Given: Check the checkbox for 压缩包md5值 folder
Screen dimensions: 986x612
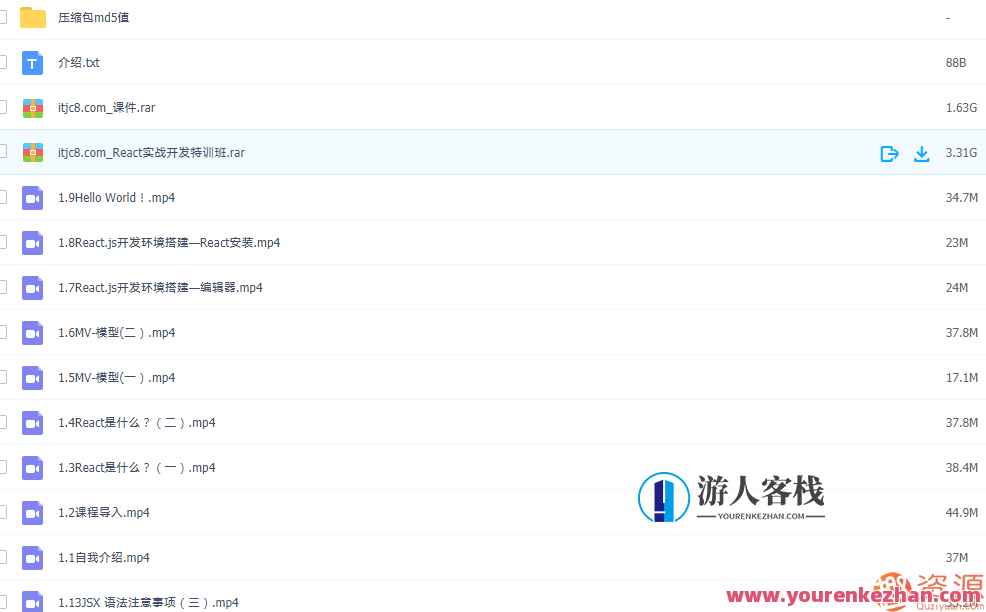Looking at the screenshot, I should click(x=3, y=17).
